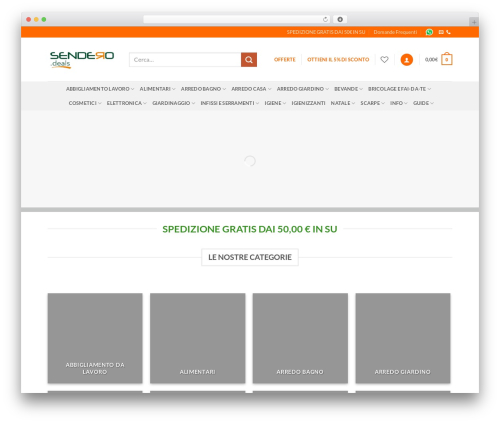
Task: Expand ARREDO BAGNO menu
Action: point(203,89)
